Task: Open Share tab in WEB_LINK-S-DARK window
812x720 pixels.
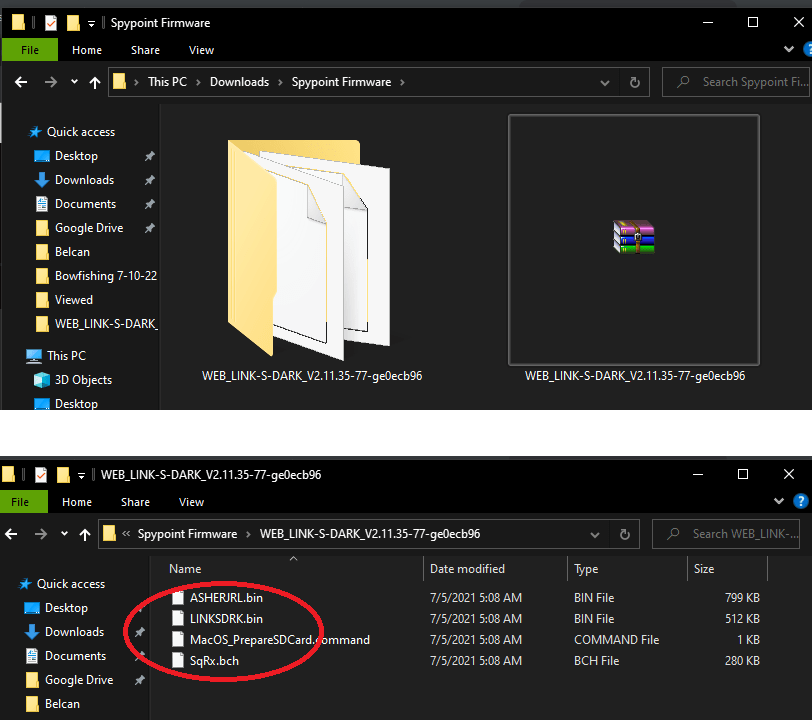Action: [136, 502]
